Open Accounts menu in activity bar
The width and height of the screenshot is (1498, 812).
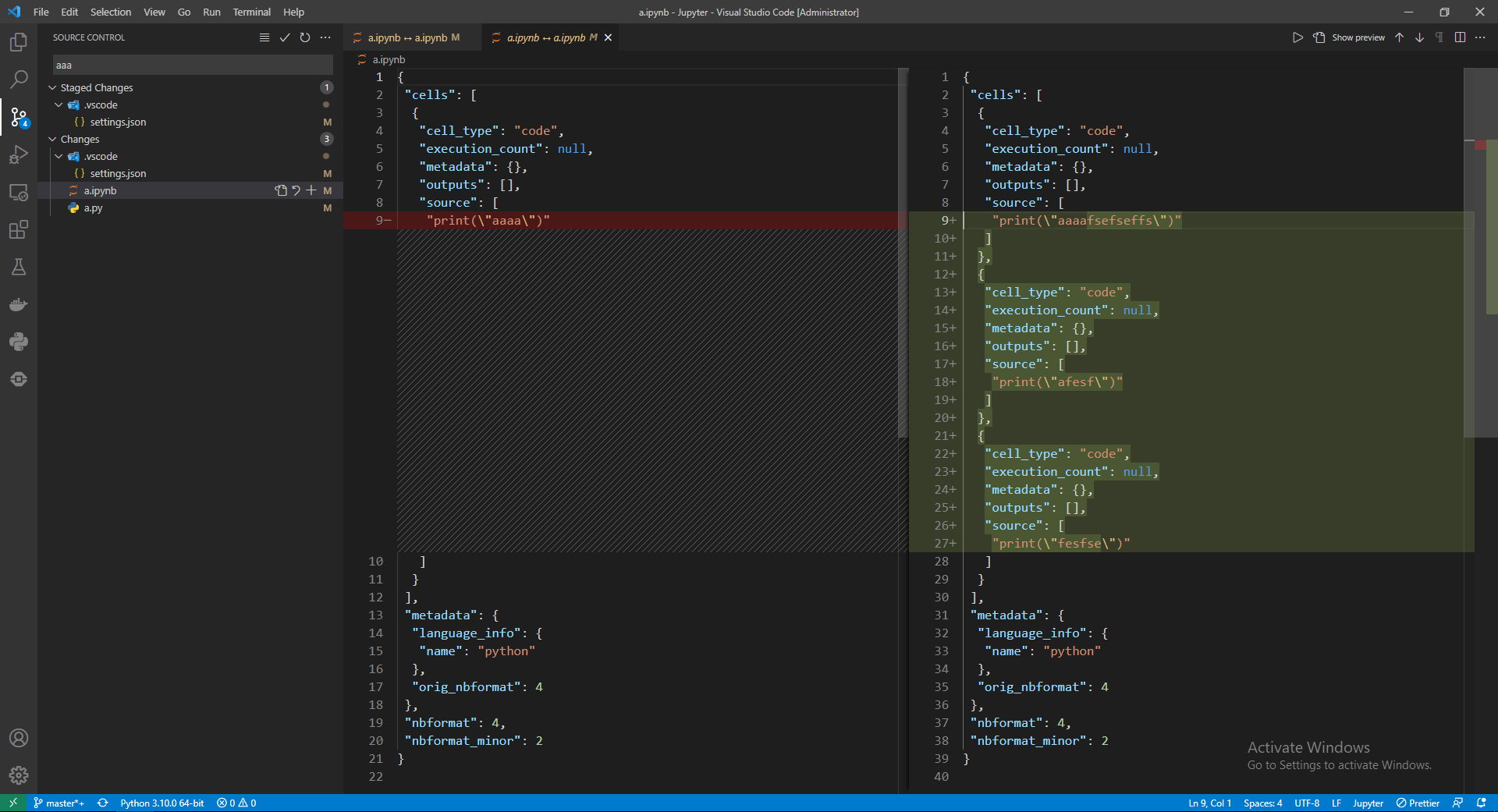pyautogui.click(x=19, y=738)
